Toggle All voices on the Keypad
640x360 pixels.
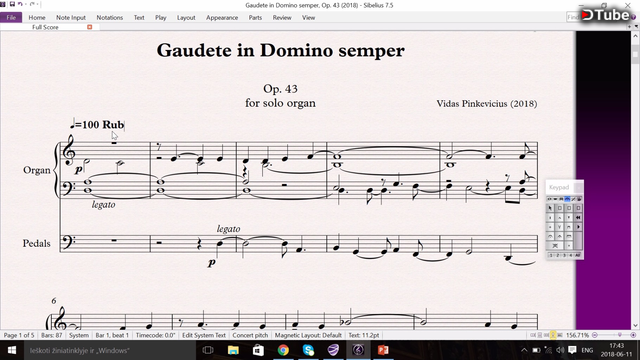(x=578, y=256)
